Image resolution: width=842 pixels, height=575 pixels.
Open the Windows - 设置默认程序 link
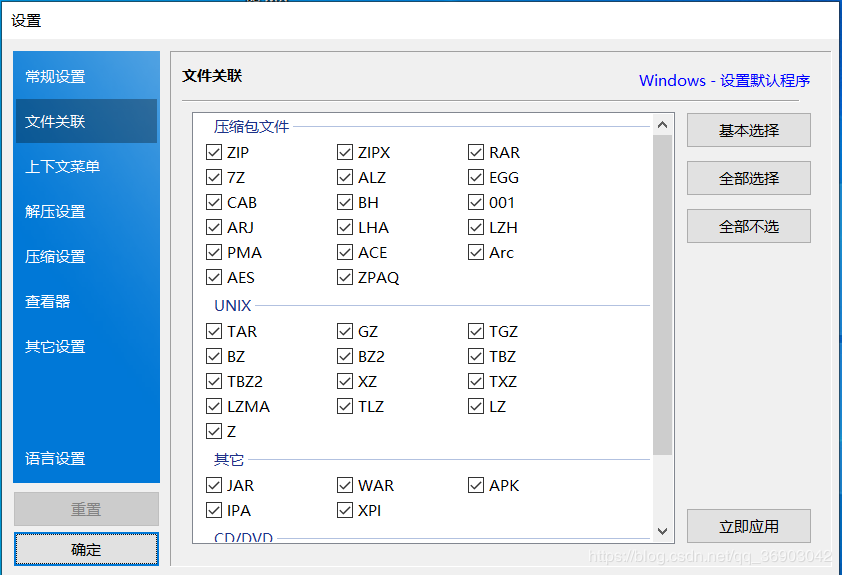tap(724, 81)
